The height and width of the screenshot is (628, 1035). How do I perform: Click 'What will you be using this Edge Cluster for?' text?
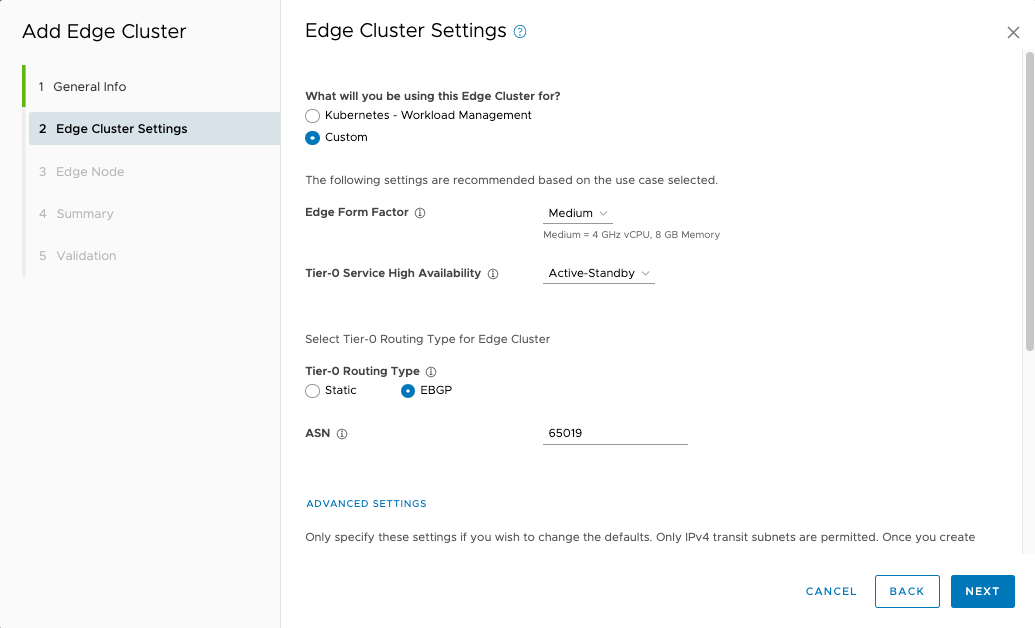pos(432,96)
